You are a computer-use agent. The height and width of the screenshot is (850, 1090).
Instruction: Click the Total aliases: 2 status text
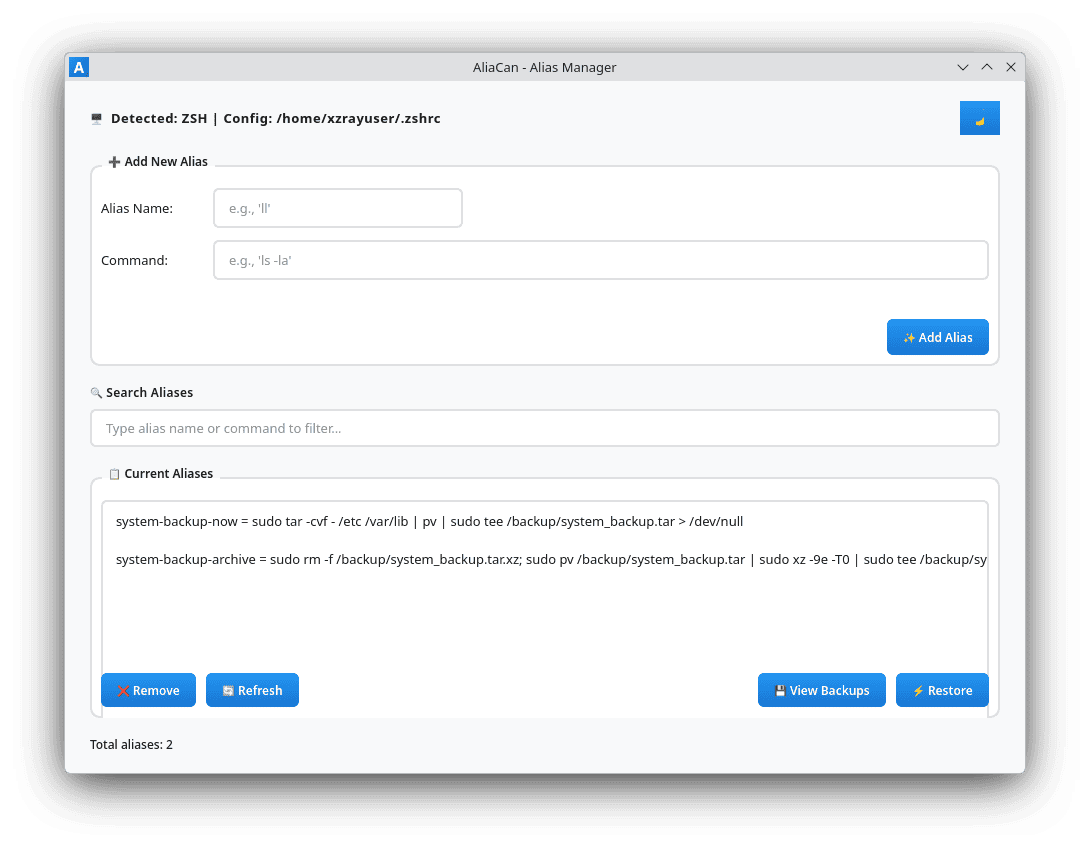[x=131, y=745]
